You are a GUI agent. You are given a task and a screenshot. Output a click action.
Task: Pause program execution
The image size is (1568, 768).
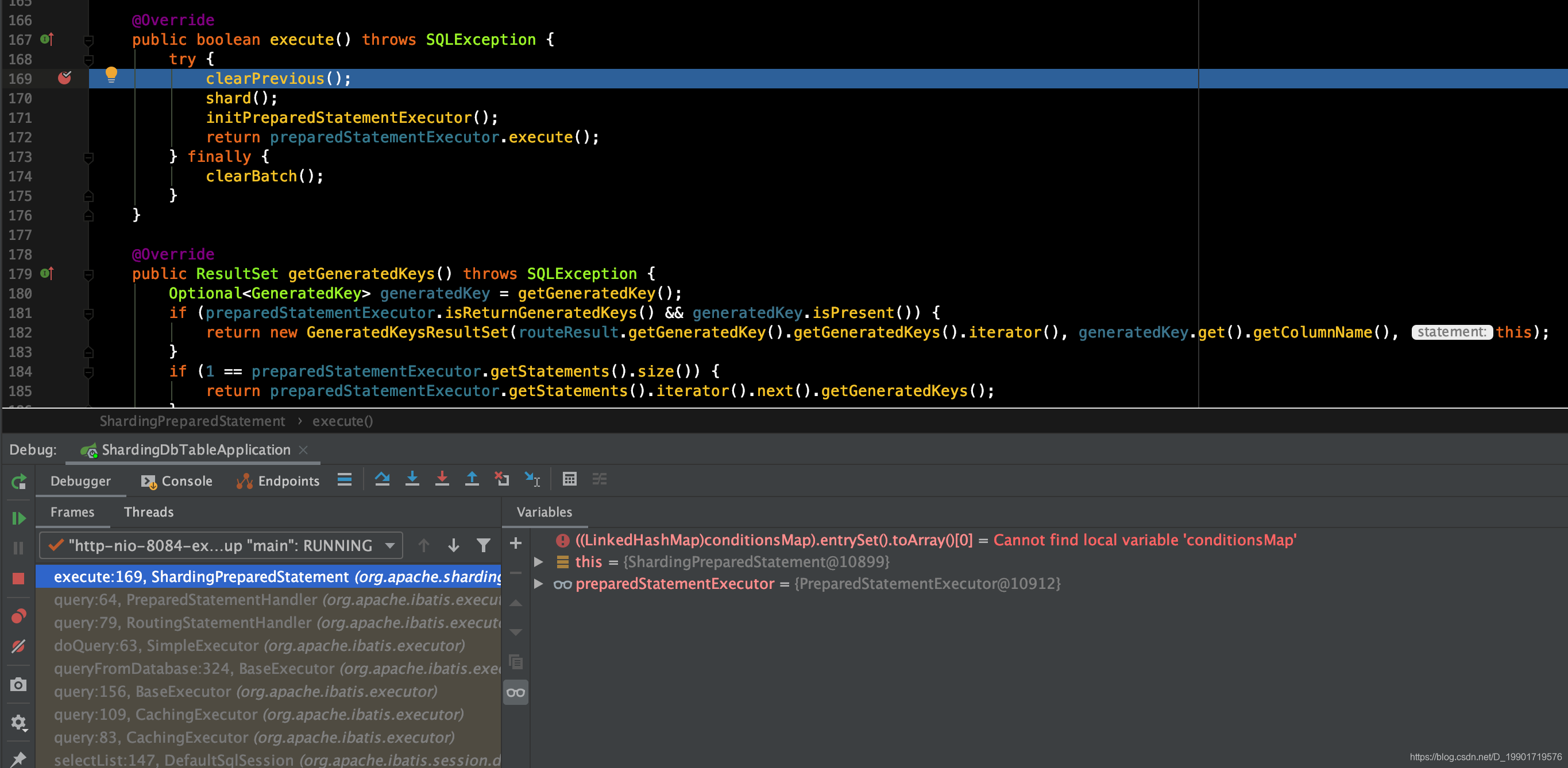[x=19, y=549]
